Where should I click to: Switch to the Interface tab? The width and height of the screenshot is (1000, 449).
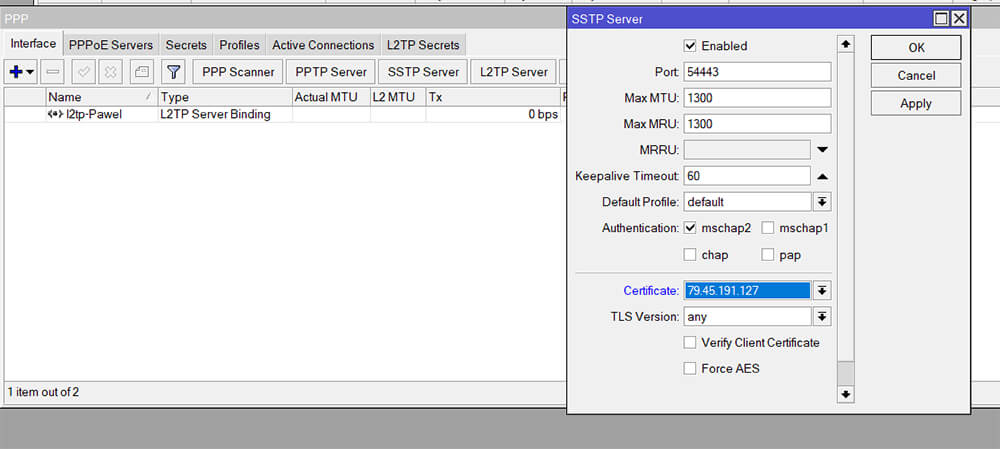33,44
